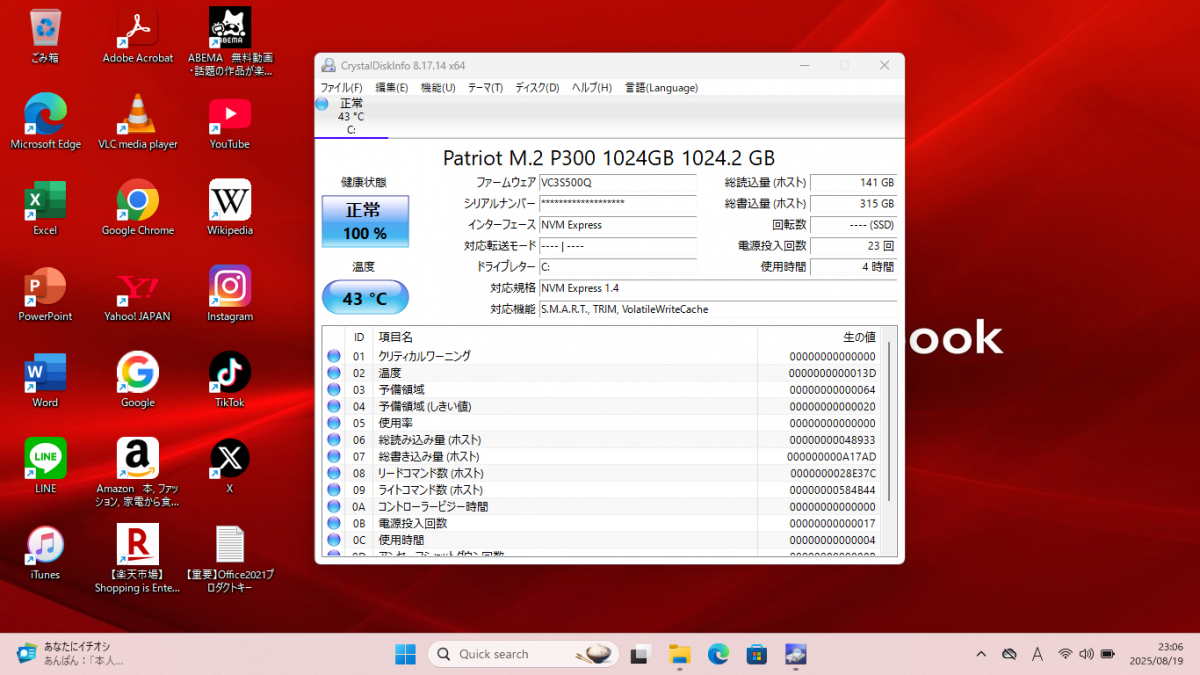The height and width of the screenshot is (675, 1200).
Task: Click the X desktop shortcut
Action: 230,466
